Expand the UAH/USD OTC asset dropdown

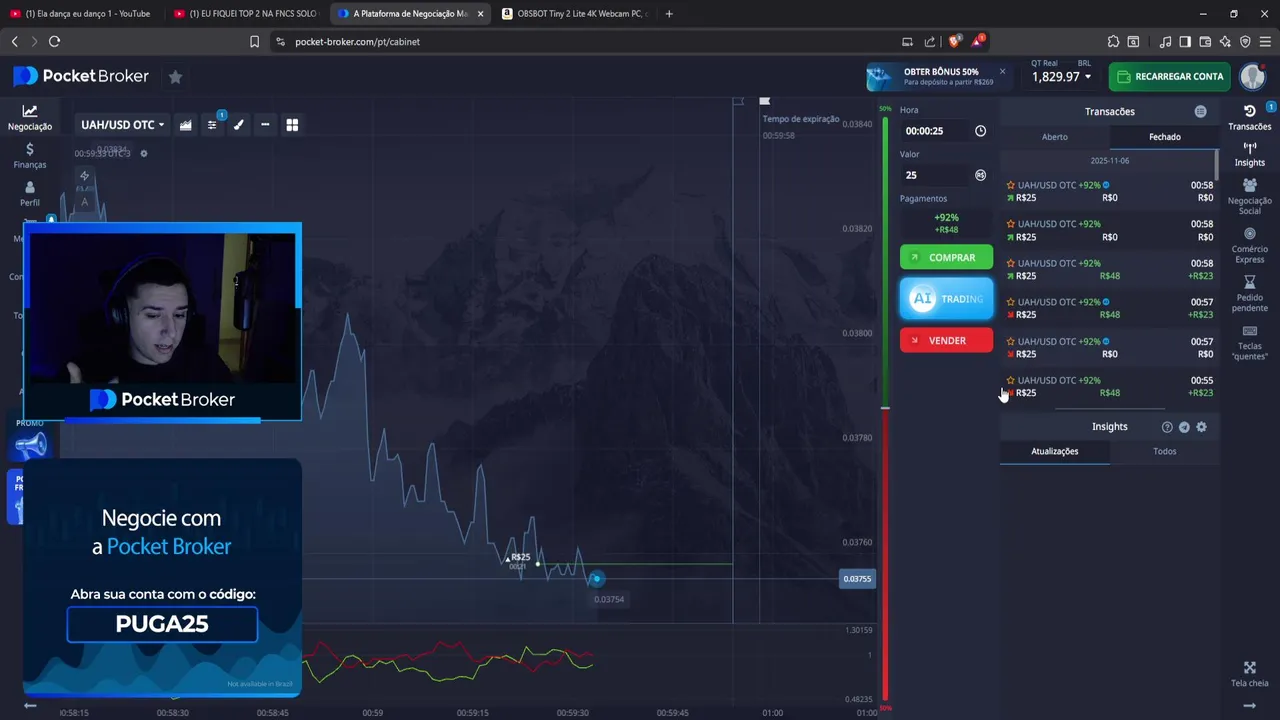[x=122, y=125]
